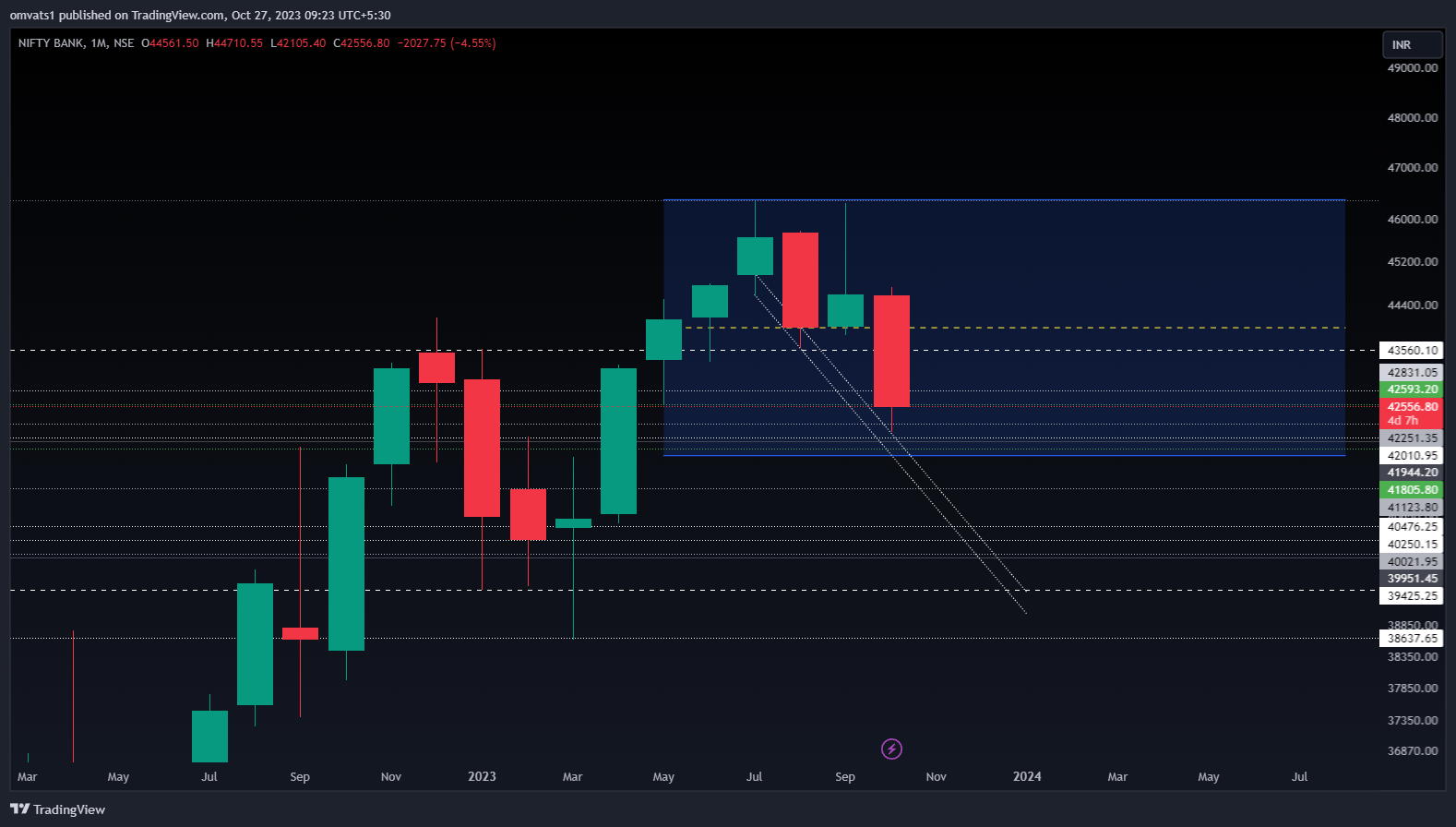
Task: Click the large red July 2023 candle
Action: [x=800, y=280]
